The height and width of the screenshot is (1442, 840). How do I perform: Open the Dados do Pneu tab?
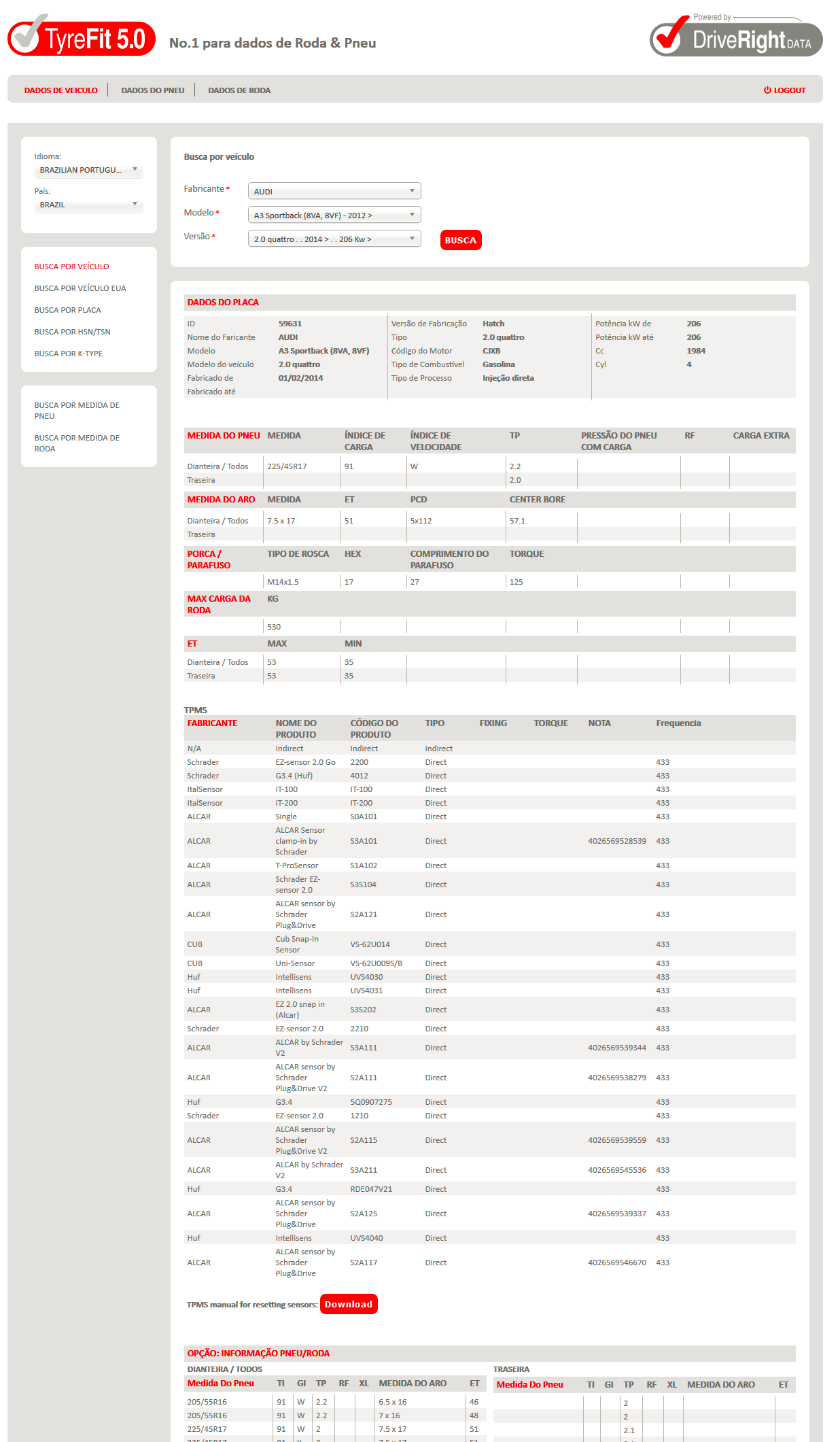pyautogui.click(x=153, y=90)
